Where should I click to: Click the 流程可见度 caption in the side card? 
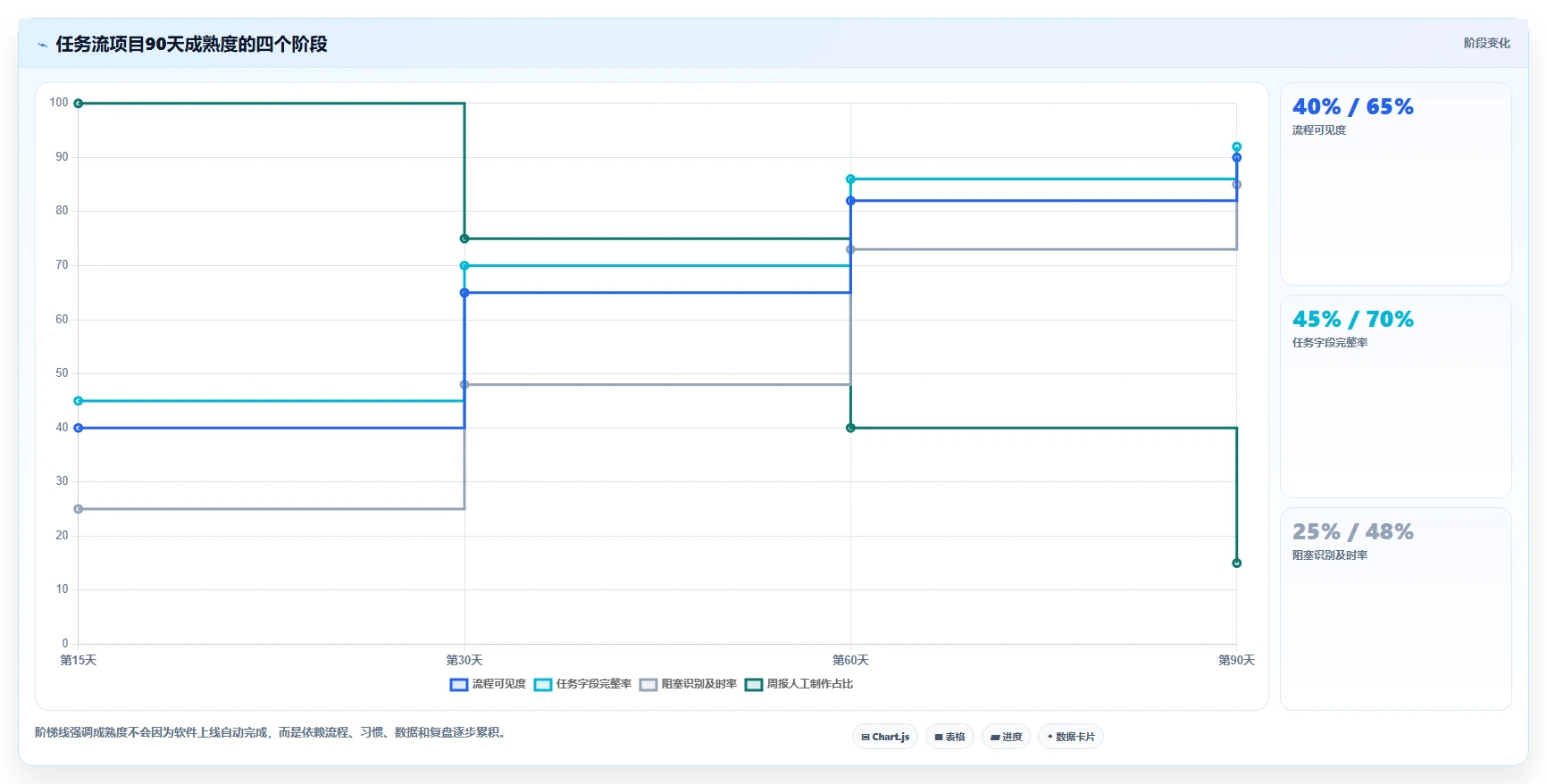point(1318,130)
